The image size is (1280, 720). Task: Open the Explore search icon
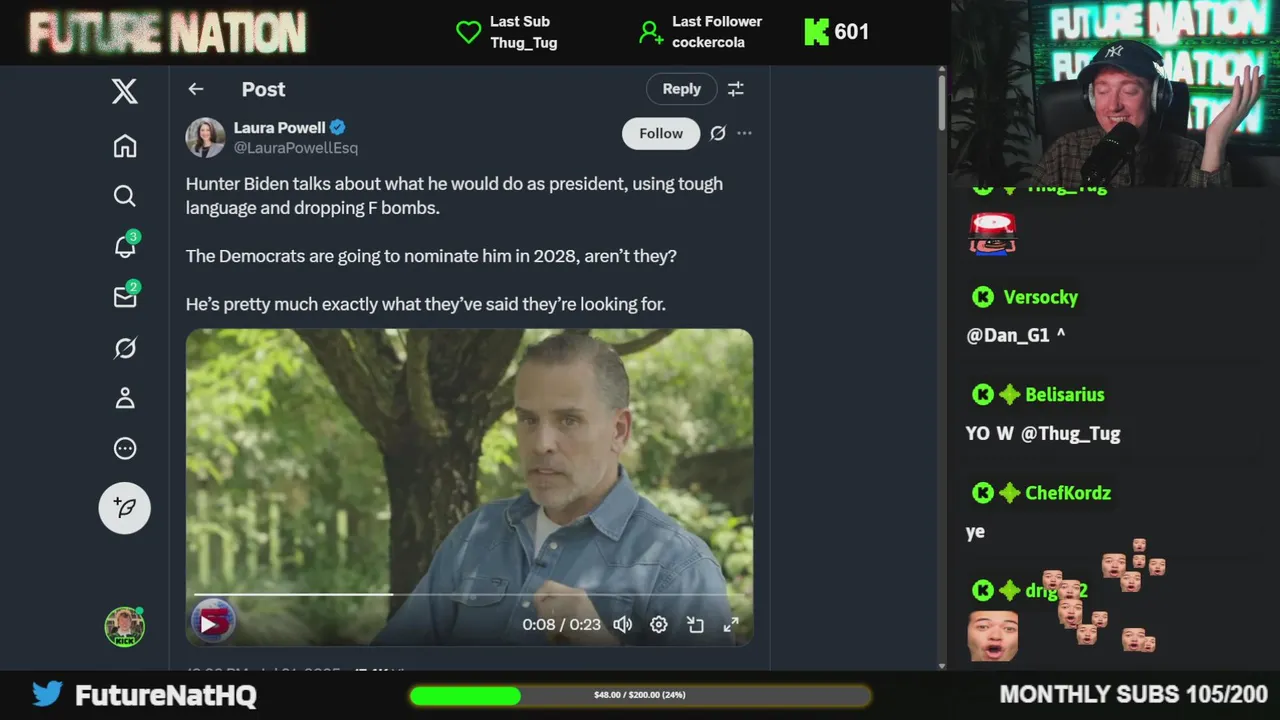coord(124,196)
